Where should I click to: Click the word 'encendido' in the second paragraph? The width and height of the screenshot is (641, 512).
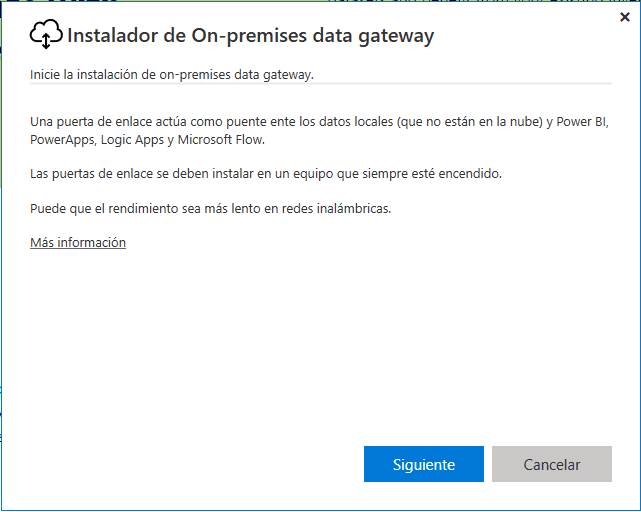tap(469, 174)
